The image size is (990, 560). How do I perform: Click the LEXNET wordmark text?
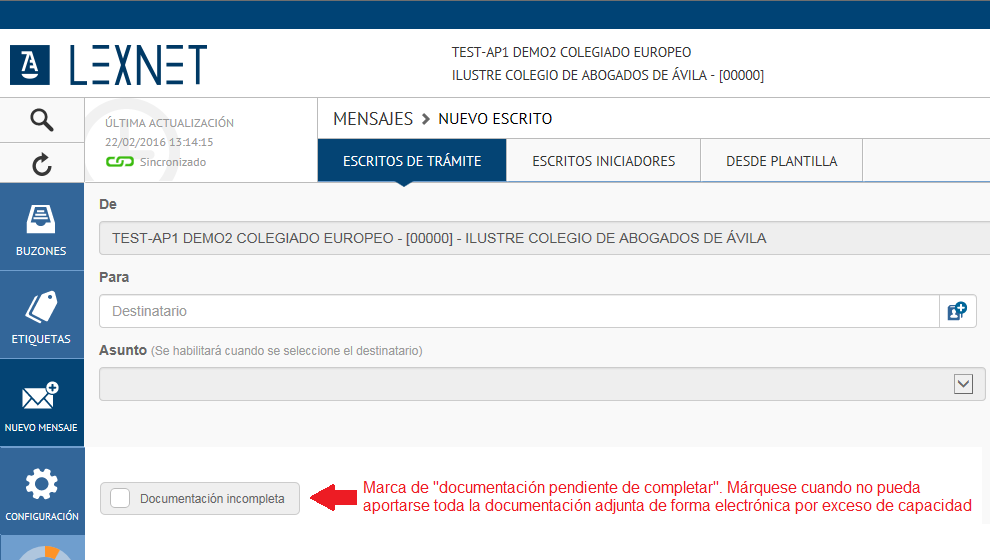pos(138,65)
